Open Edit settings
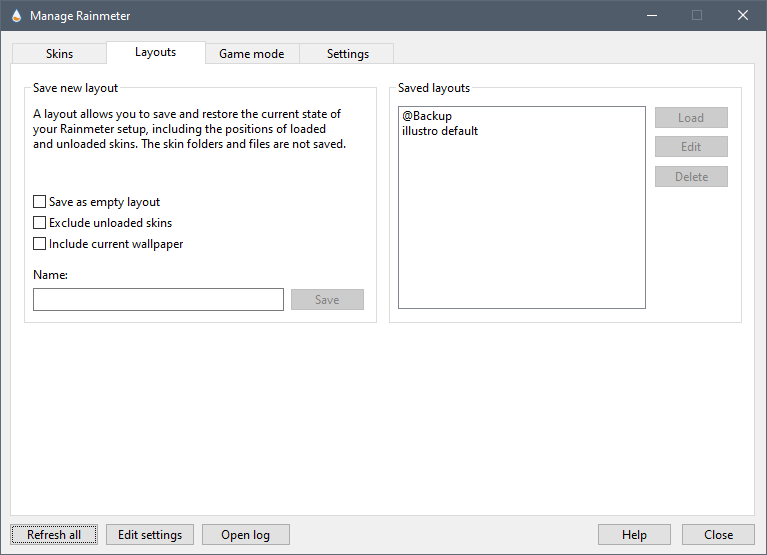 pos(150,534)
